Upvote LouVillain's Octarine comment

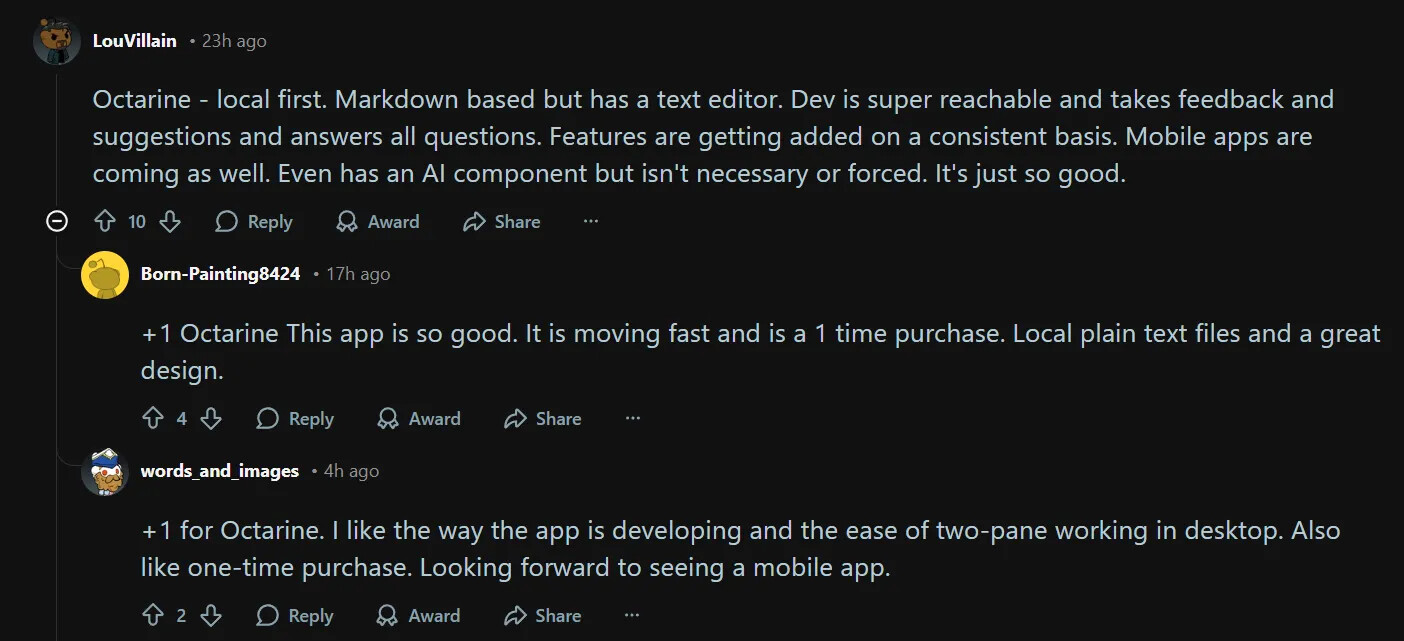(105, 222)
